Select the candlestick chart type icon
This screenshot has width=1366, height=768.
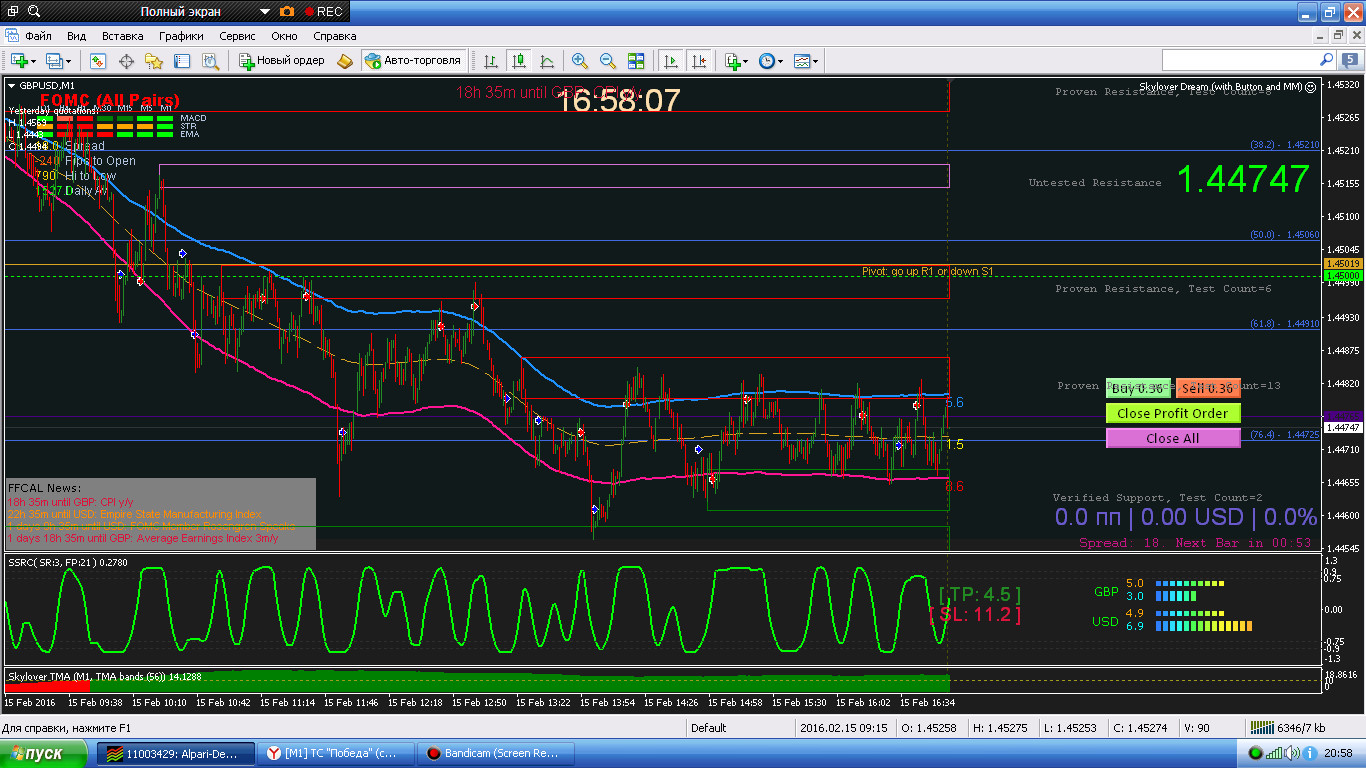(519, 61)
